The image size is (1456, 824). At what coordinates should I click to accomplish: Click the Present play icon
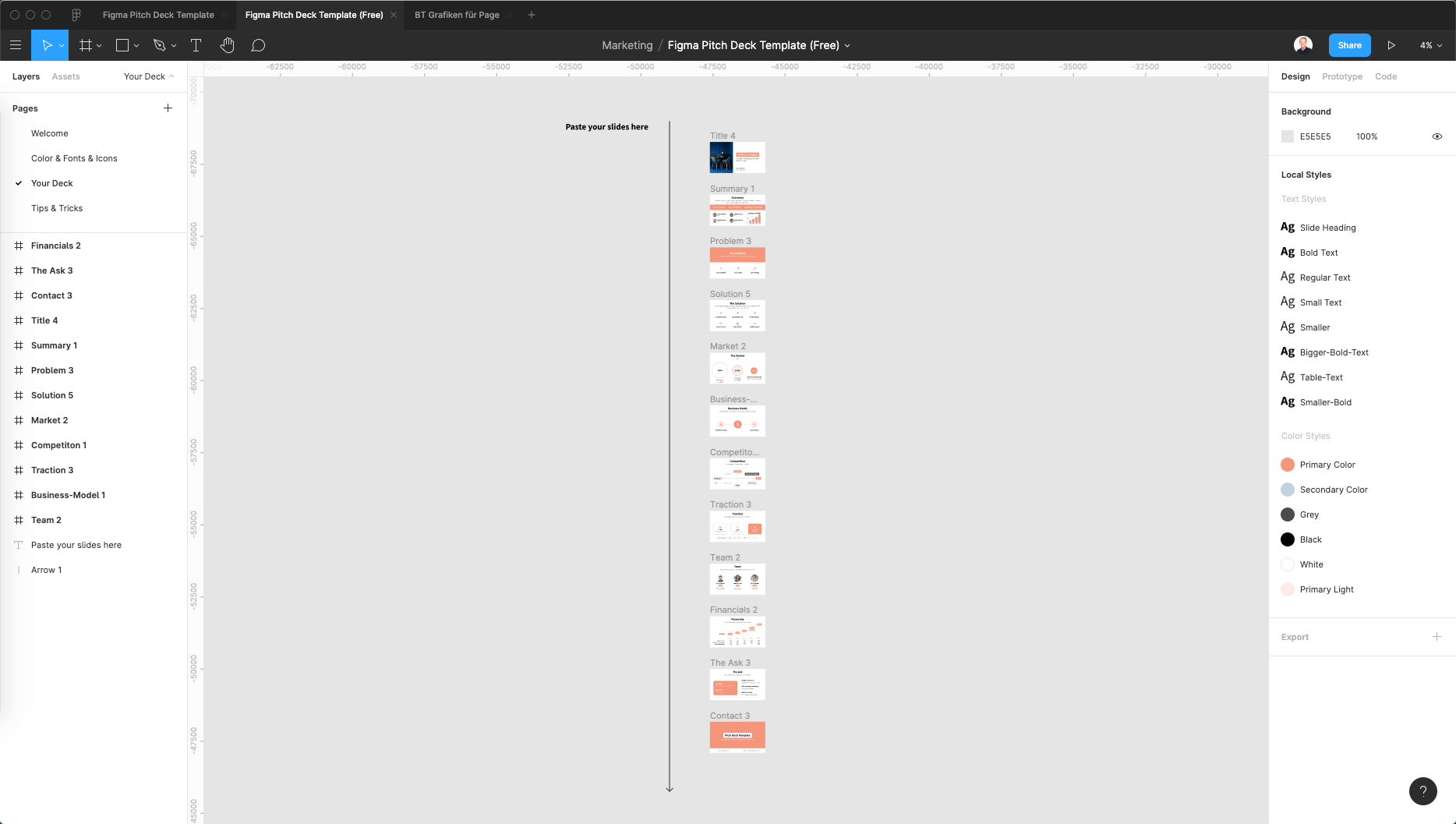pos(1391,45)
